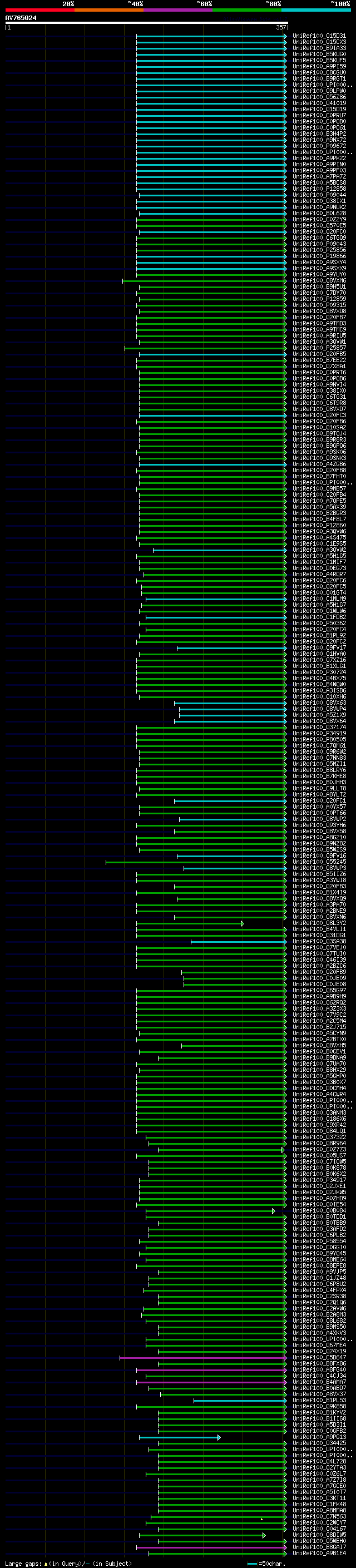The height and width of the screenshot is (1568, 356).
Task: Click the orange ~40% identity legend segment
Action: 109,10
